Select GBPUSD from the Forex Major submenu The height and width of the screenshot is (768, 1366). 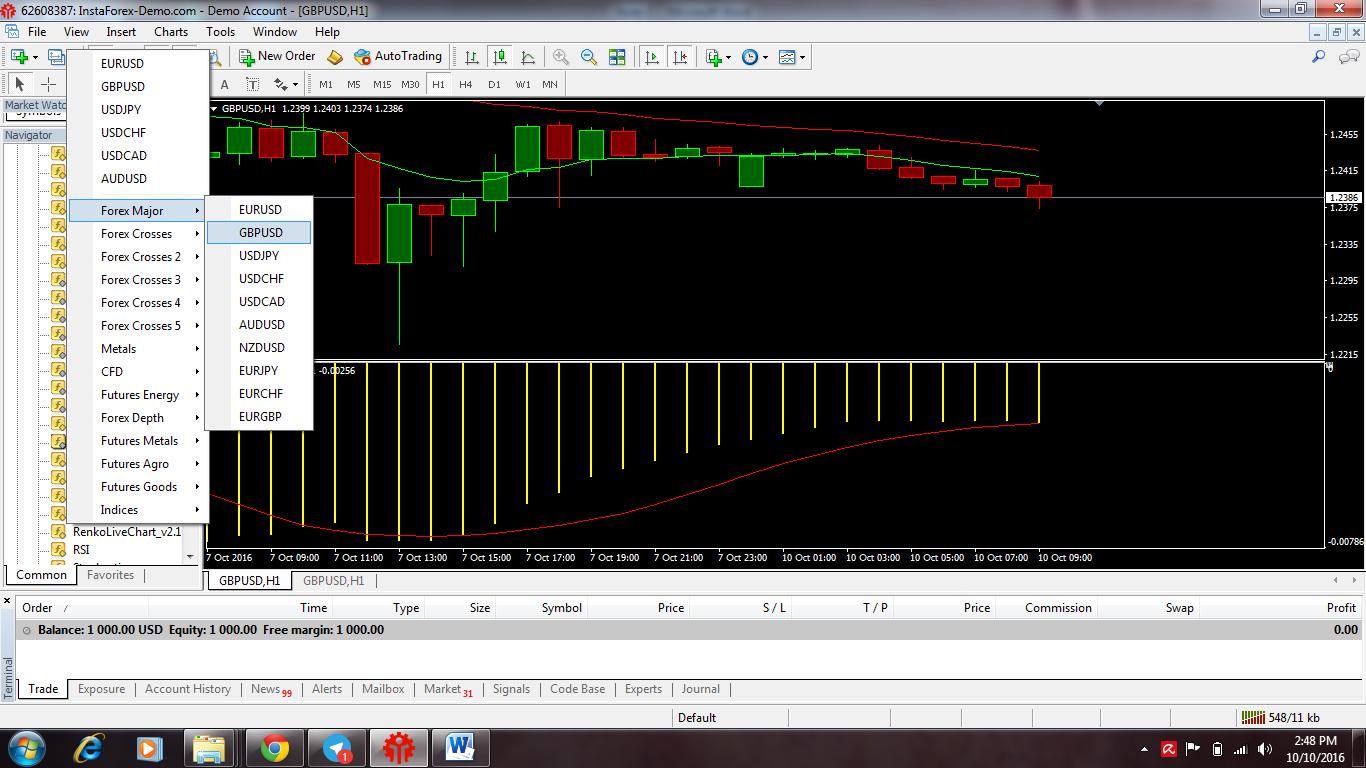click(x=260, y=232)
